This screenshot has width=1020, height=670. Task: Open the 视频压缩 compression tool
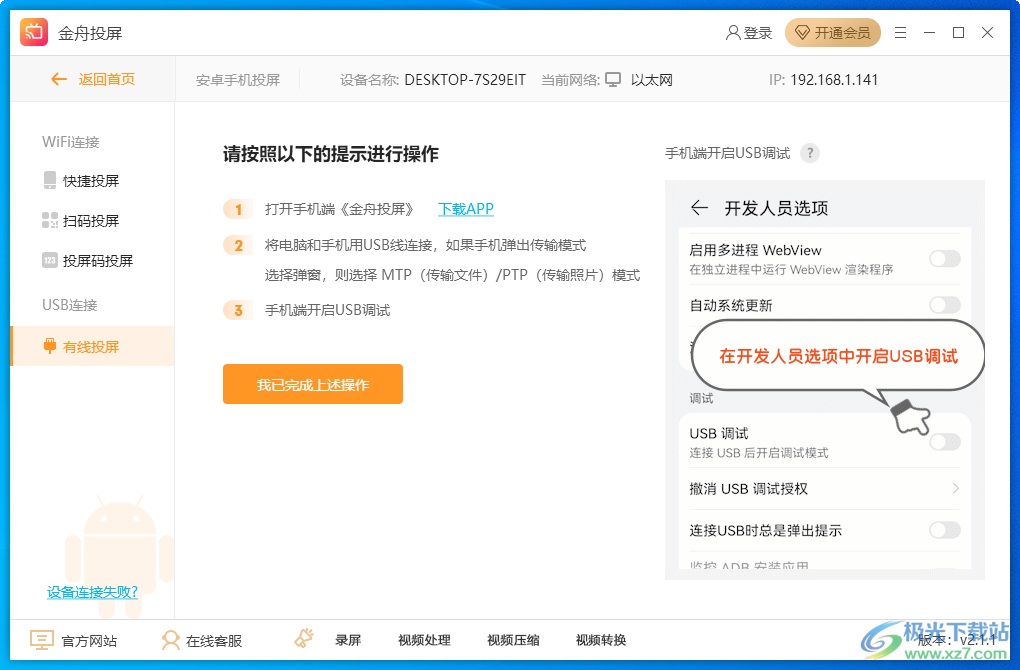[x=512, y=640]
